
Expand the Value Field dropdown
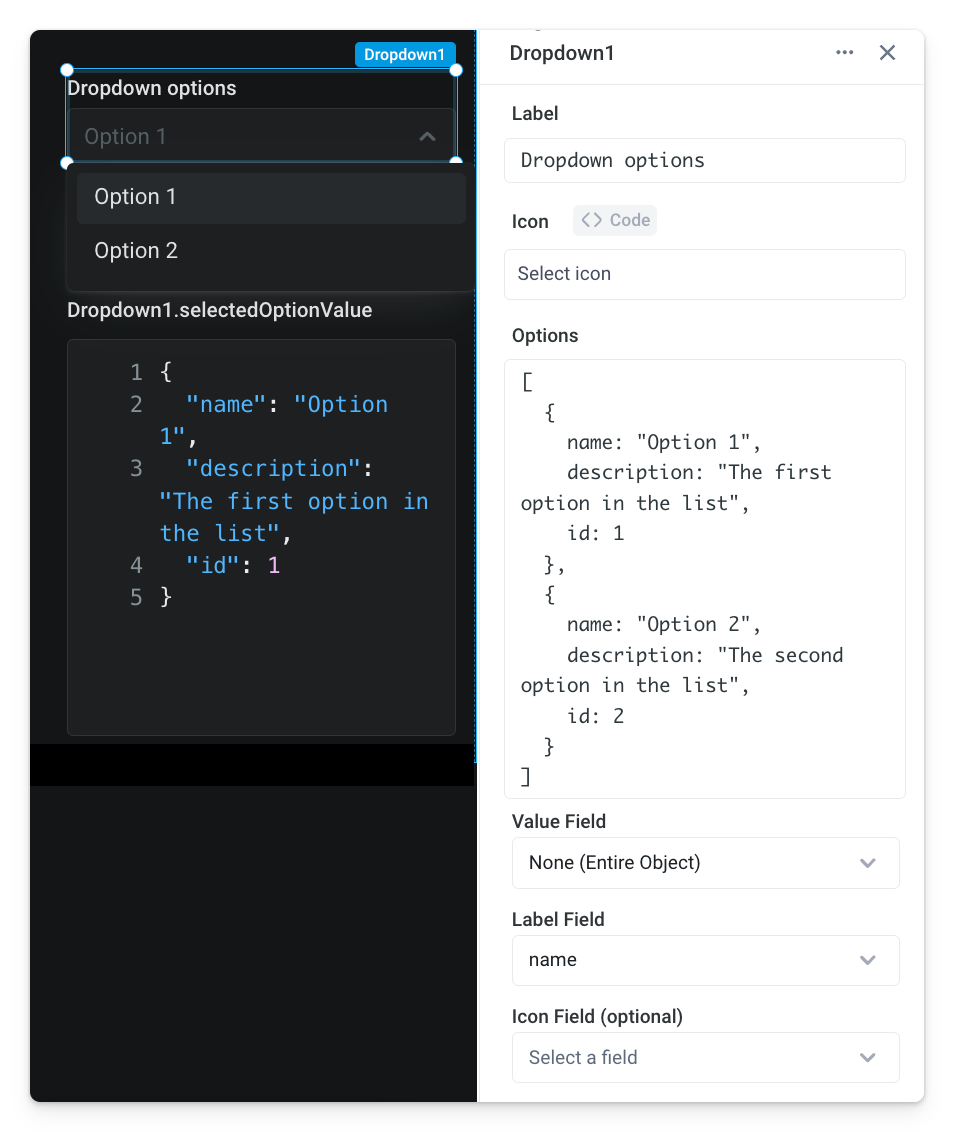[705, 863]
